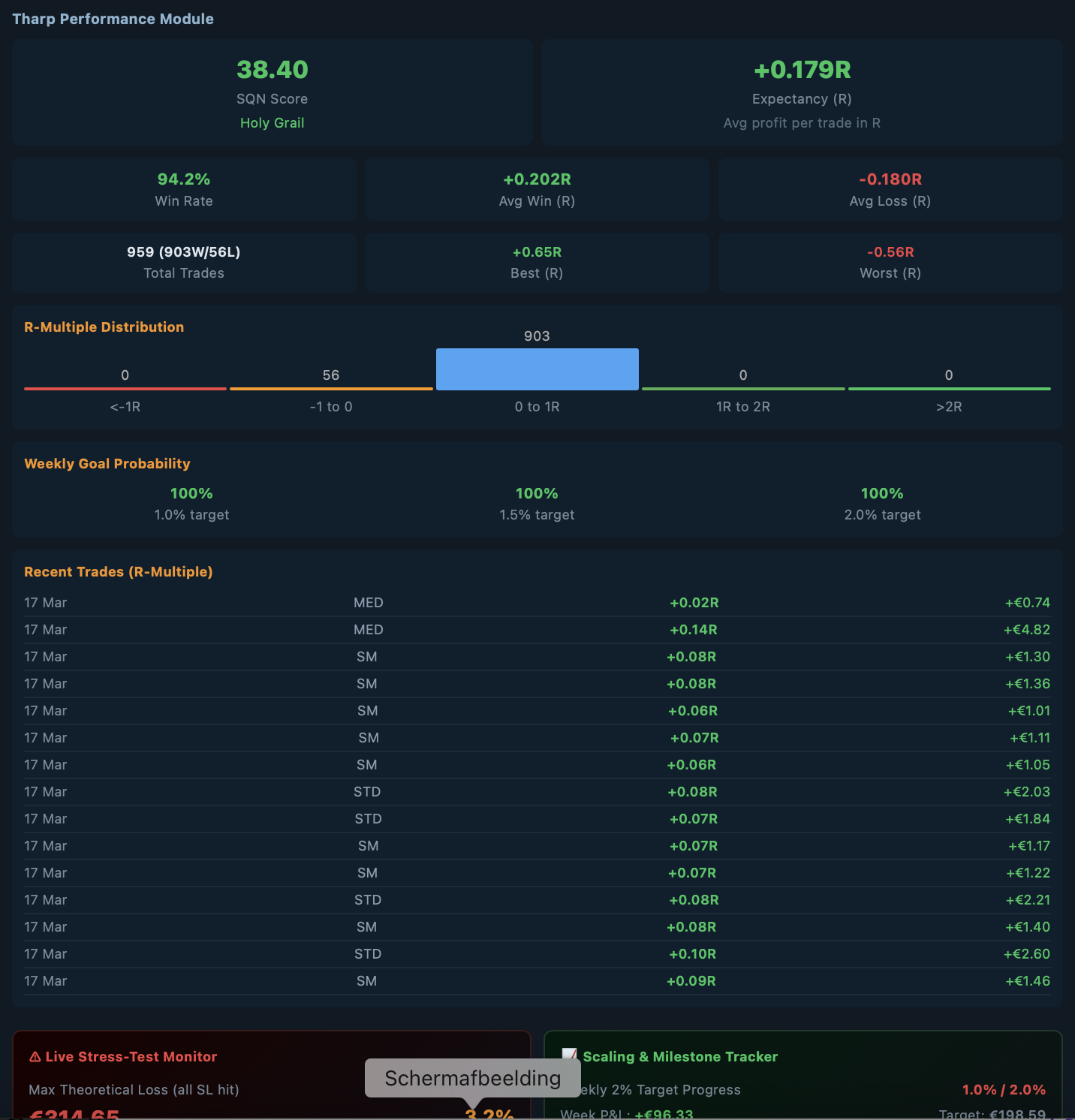Screen dimensions: 1075x1120
Task: Select the 1.0% target probability card
Action: 191,502
